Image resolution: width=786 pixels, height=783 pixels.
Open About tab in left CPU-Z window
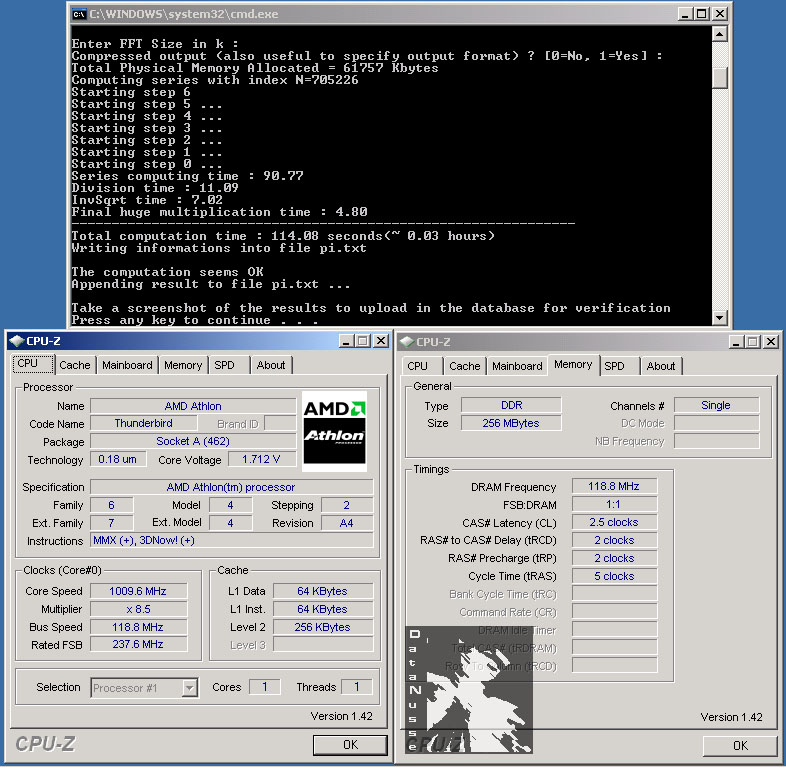pos(271,365)
